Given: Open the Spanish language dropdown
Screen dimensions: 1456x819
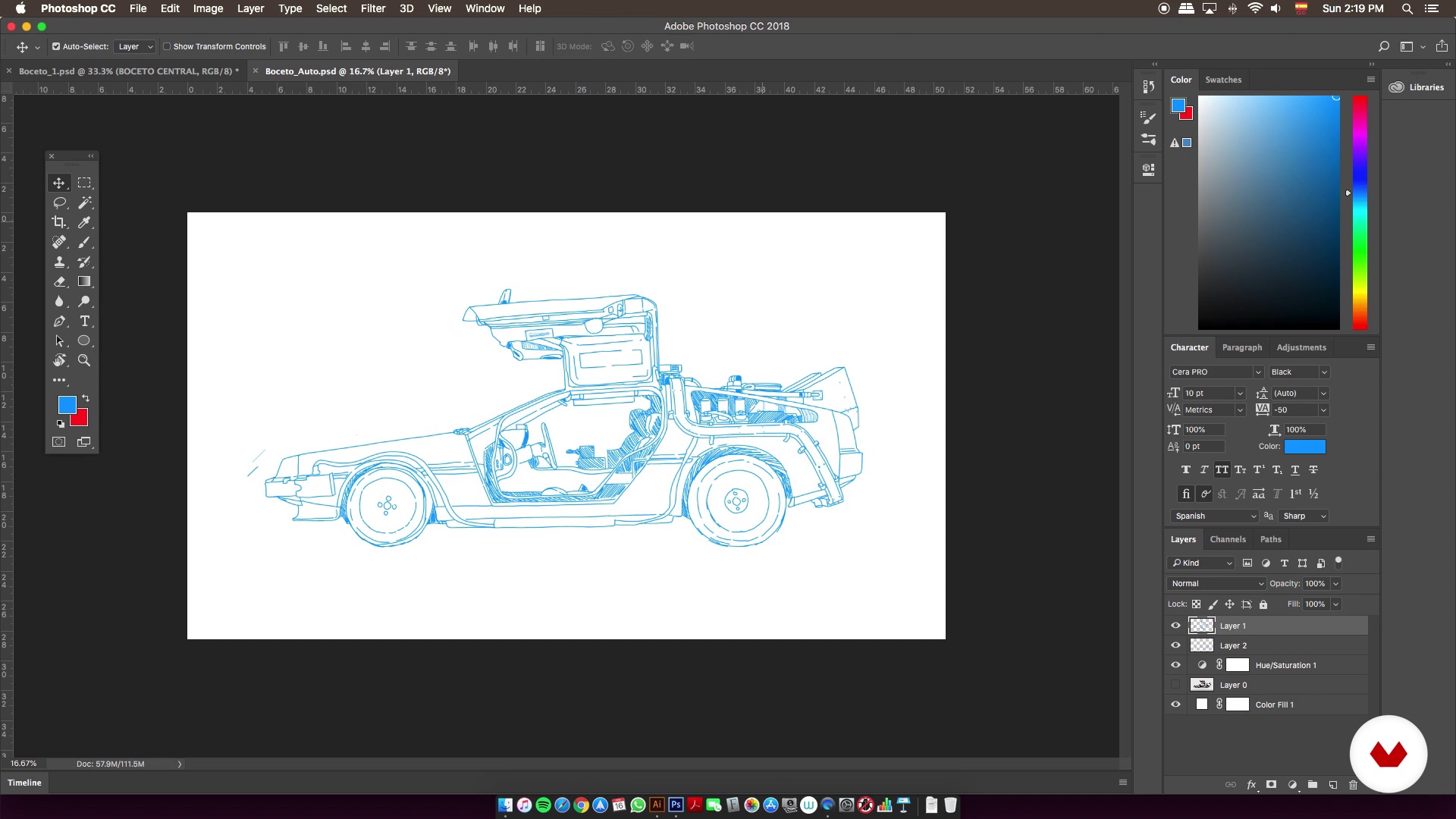Looking at the screenshot, I should tap(1215, 516).
